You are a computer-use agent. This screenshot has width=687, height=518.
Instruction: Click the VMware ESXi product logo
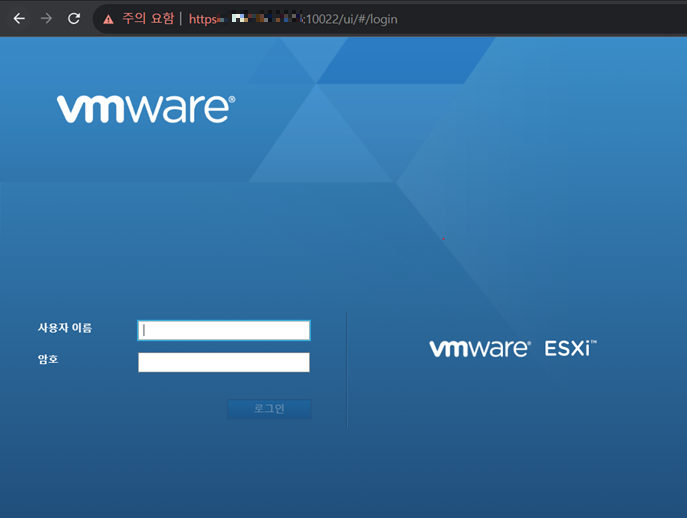pos(513,348)
